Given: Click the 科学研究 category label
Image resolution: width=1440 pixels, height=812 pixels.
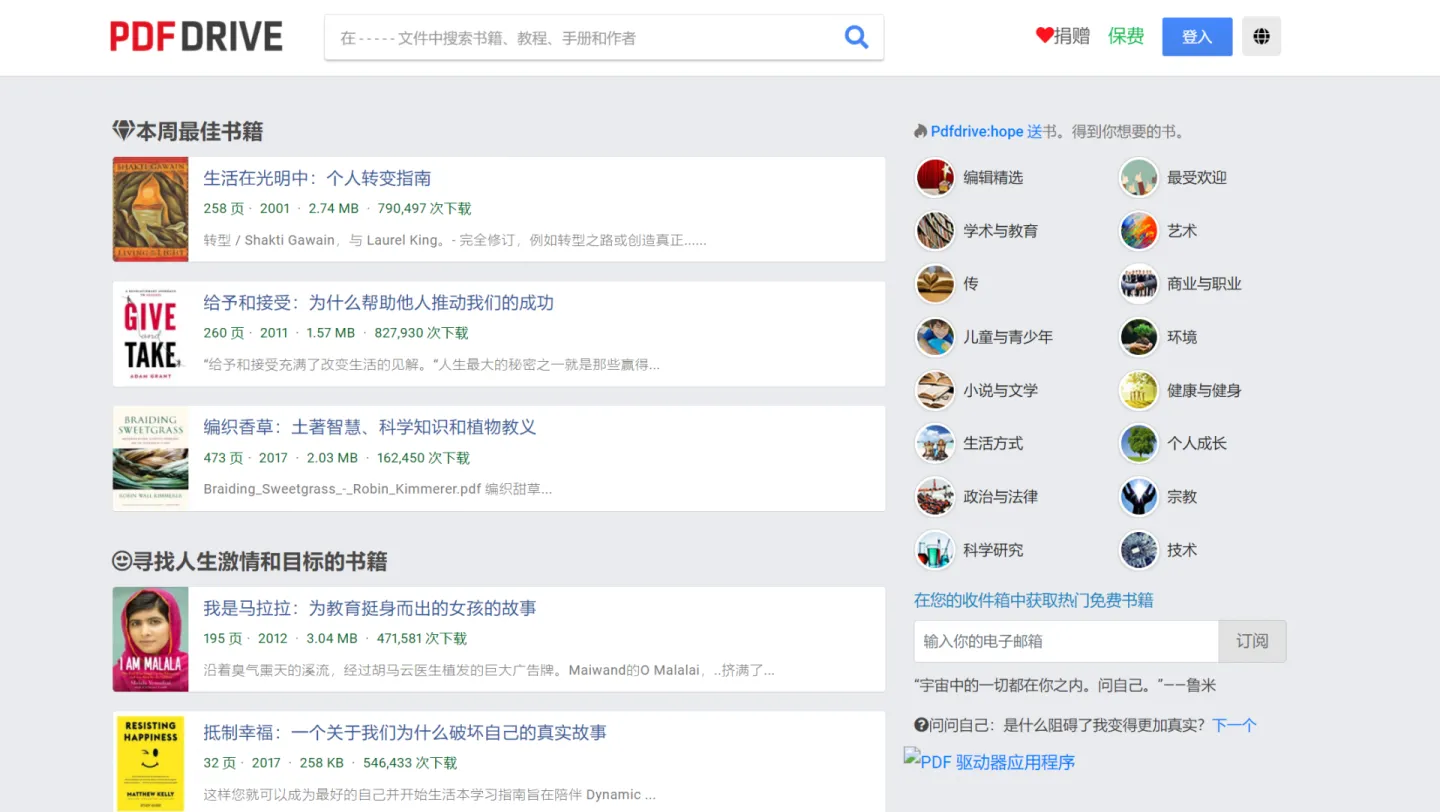Looking at the screenshot, I should (993, 550).
